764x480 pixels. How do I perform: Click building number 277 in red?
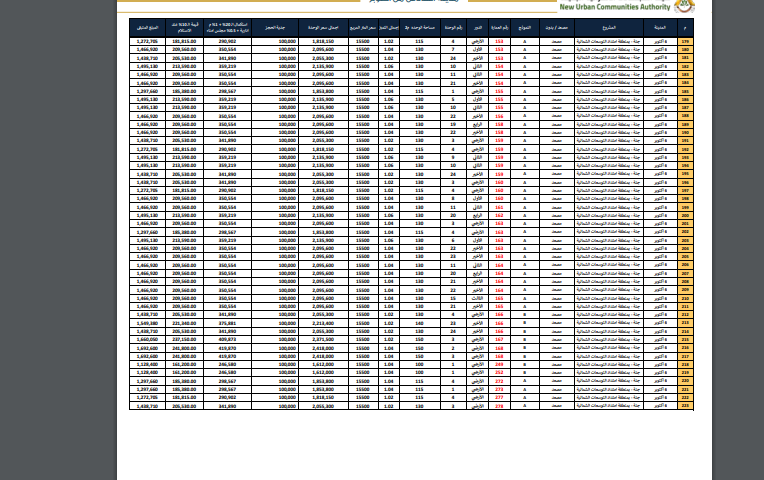499,398
